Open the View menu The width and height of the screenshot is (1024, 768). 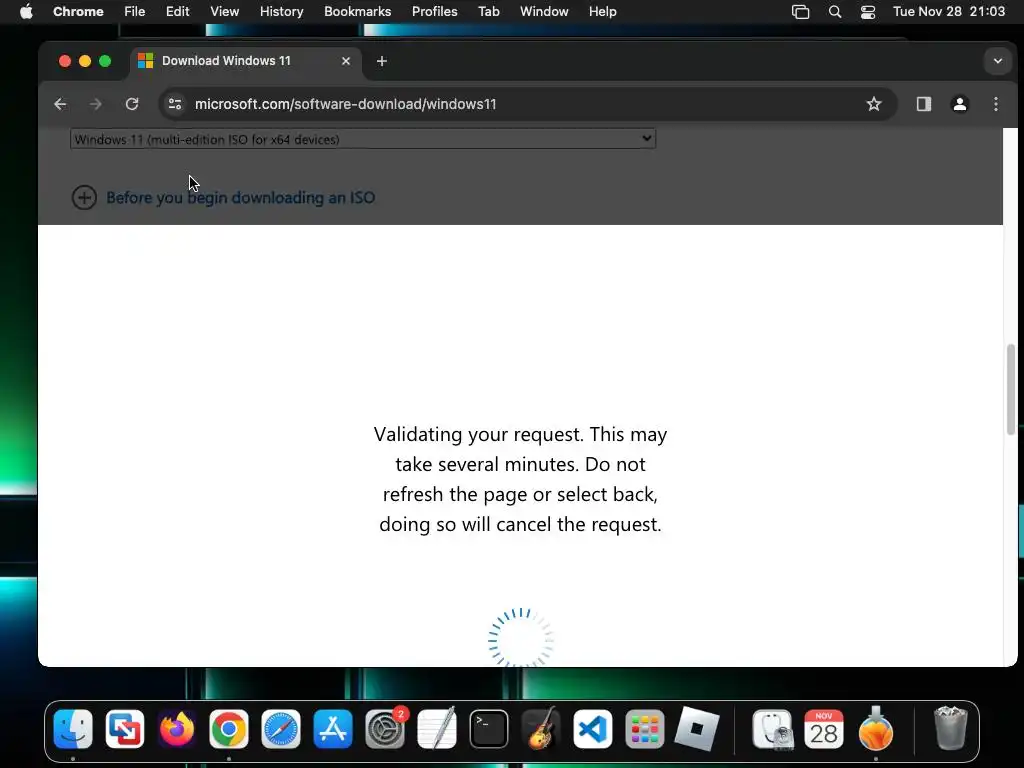point(224,12)
